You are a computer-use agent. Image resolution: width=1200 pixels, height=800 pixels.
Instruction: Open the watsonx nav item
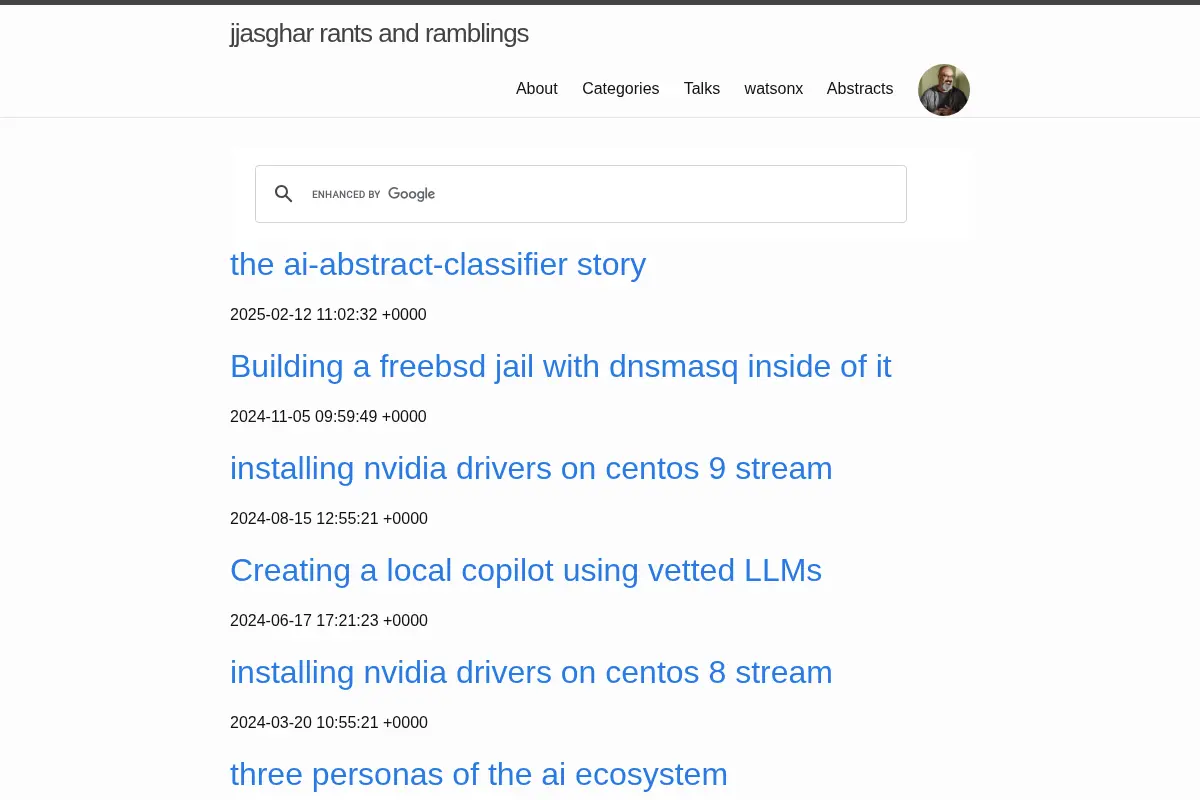(x=774, y=89)
